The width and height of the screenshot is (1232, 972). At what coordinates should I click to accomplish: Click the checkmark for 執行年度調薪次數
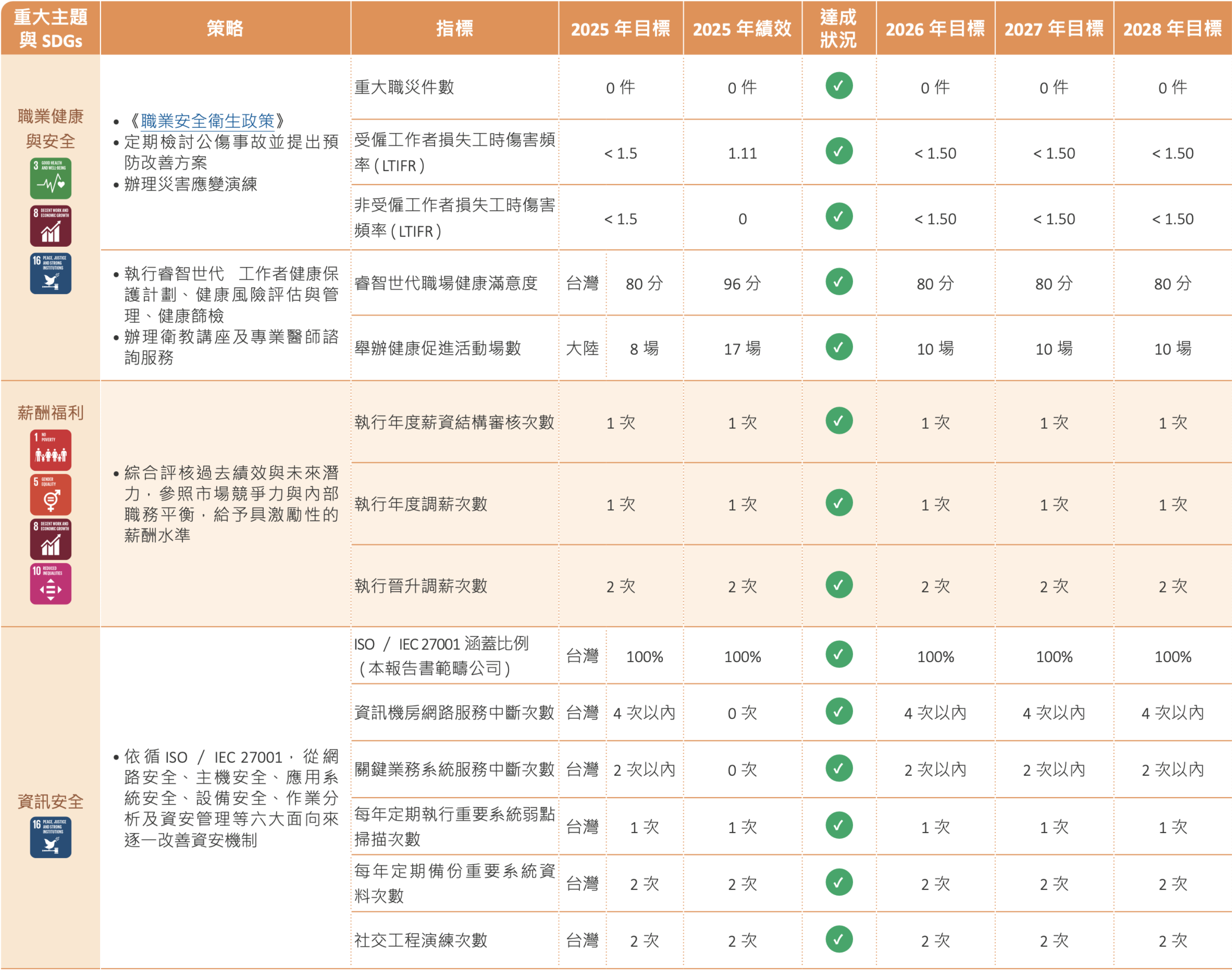pyautogui.click(x=839, y=503)
